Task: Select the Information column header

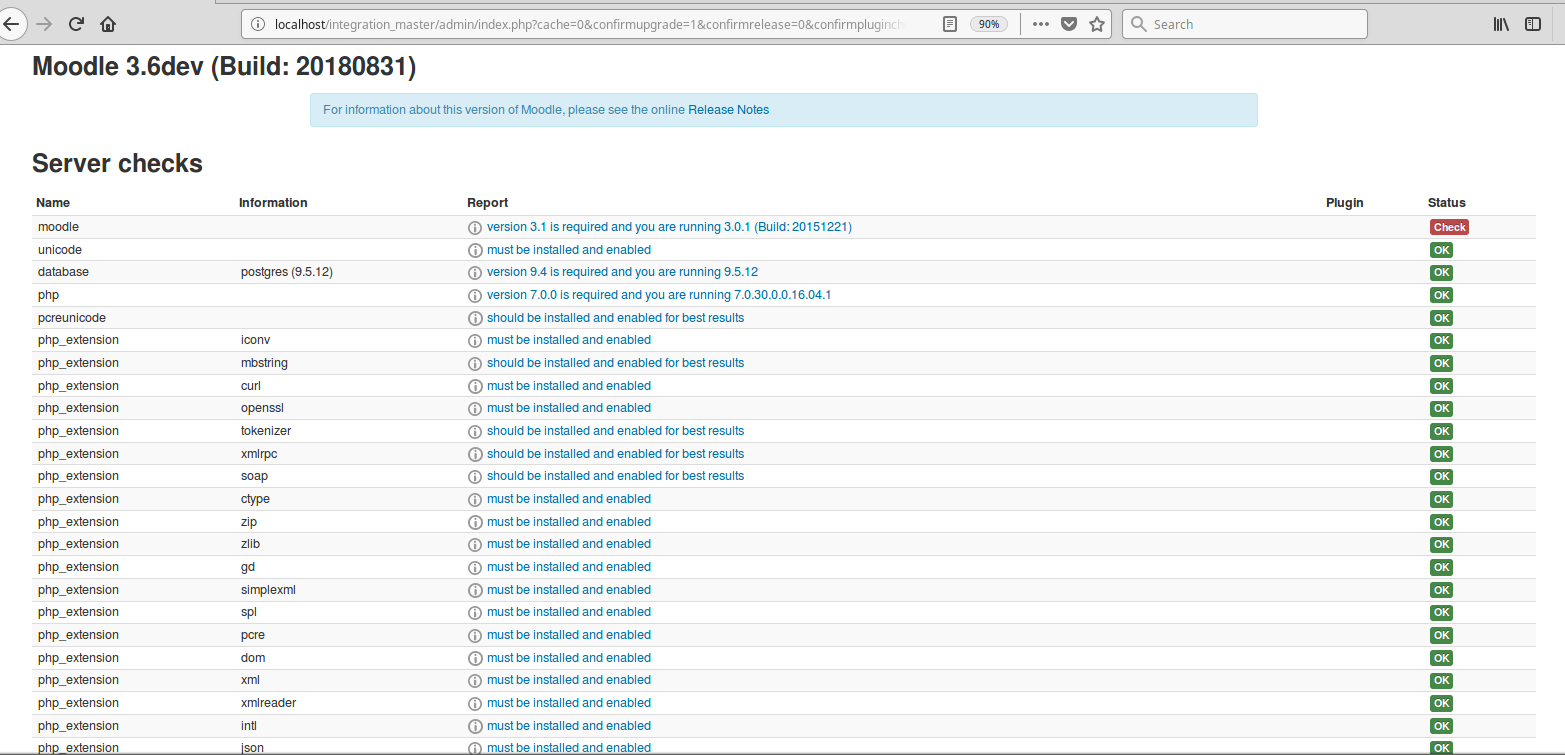Action: pos(273,203)
